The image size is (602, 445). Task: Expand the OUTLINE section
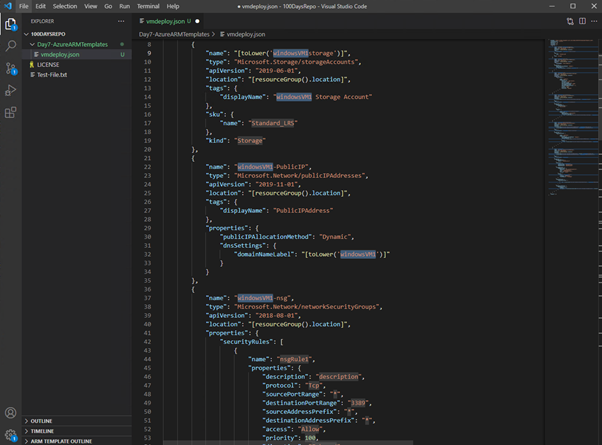tap(41, 421)
